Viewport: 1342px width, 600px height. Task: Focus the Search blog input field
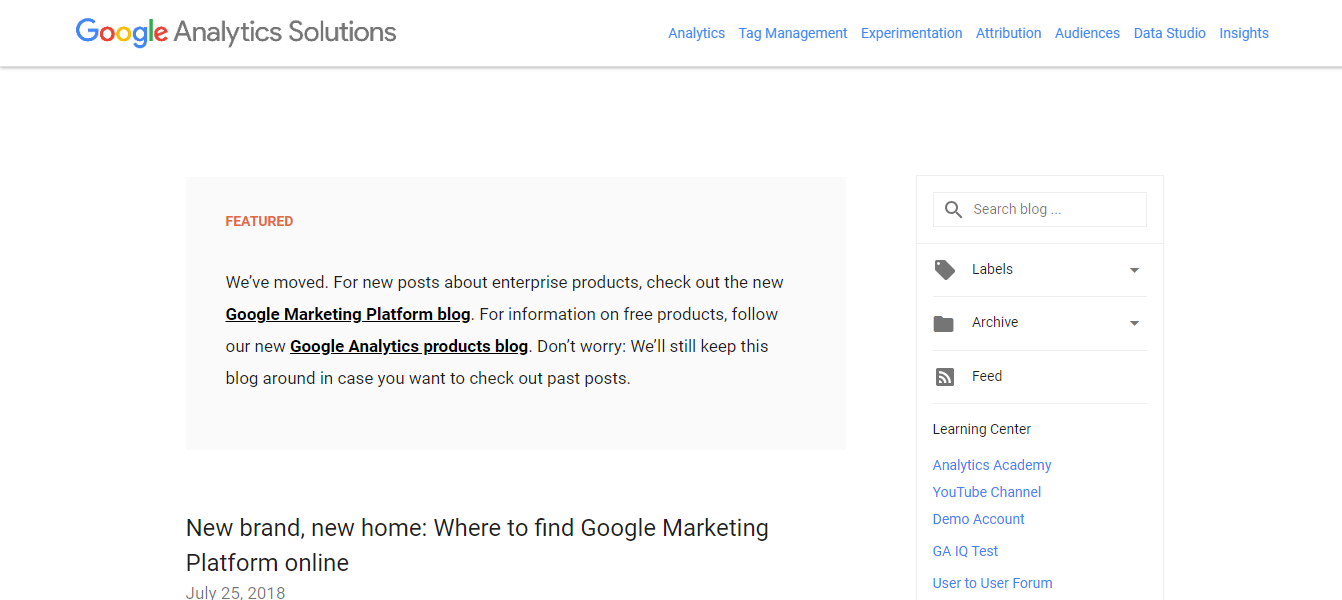1040,209
